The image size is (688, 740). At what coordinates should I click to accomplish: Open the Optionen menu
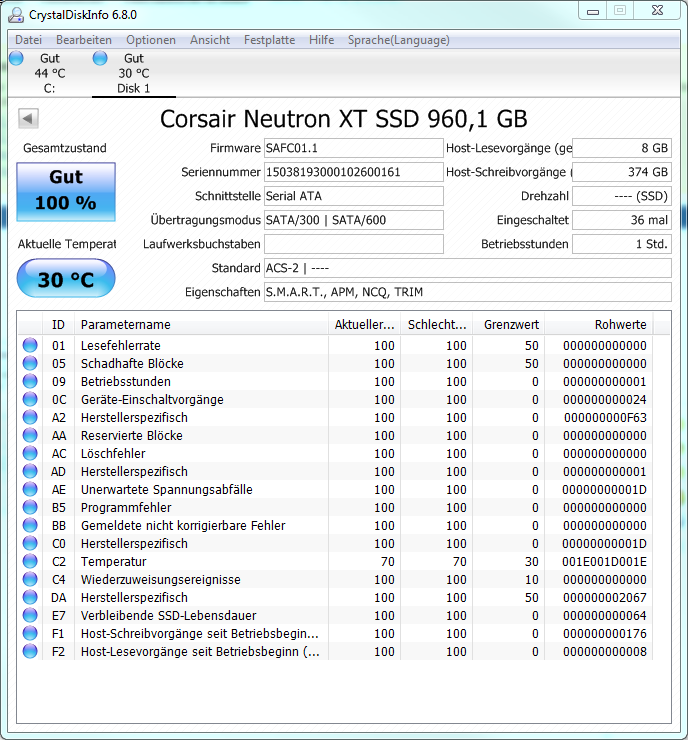point(151,40)
